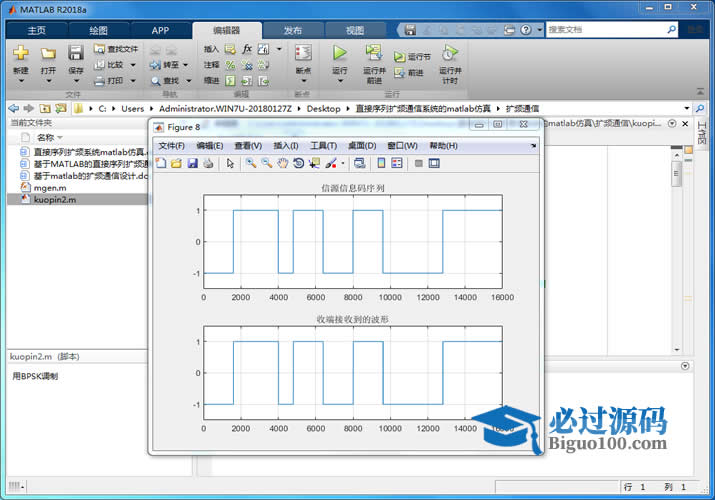Click the quick-access save icon
715x500 pixels.
410,30
